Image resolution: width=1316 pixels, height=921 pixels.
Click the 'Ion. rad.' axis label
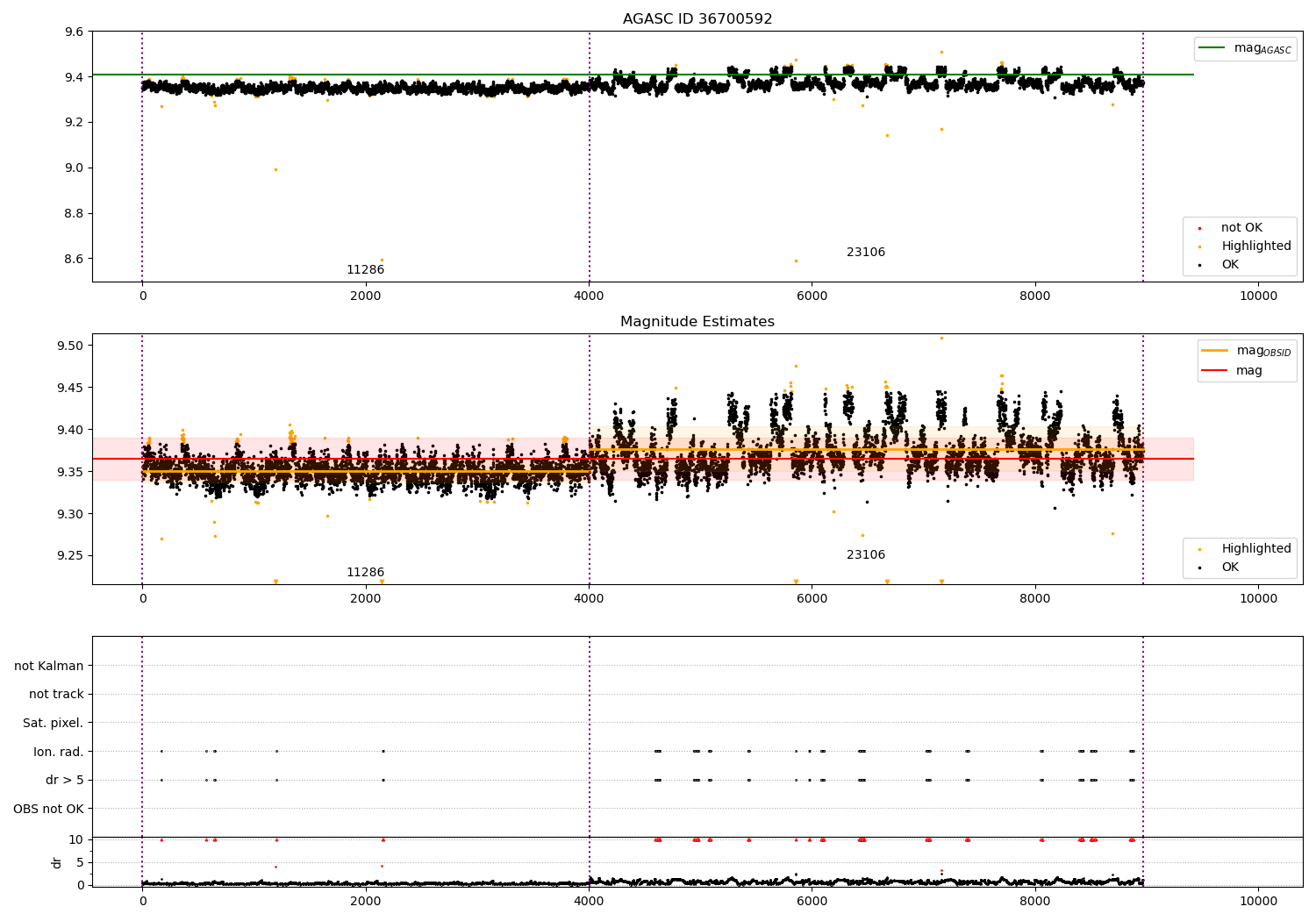[x=59, y=752]
